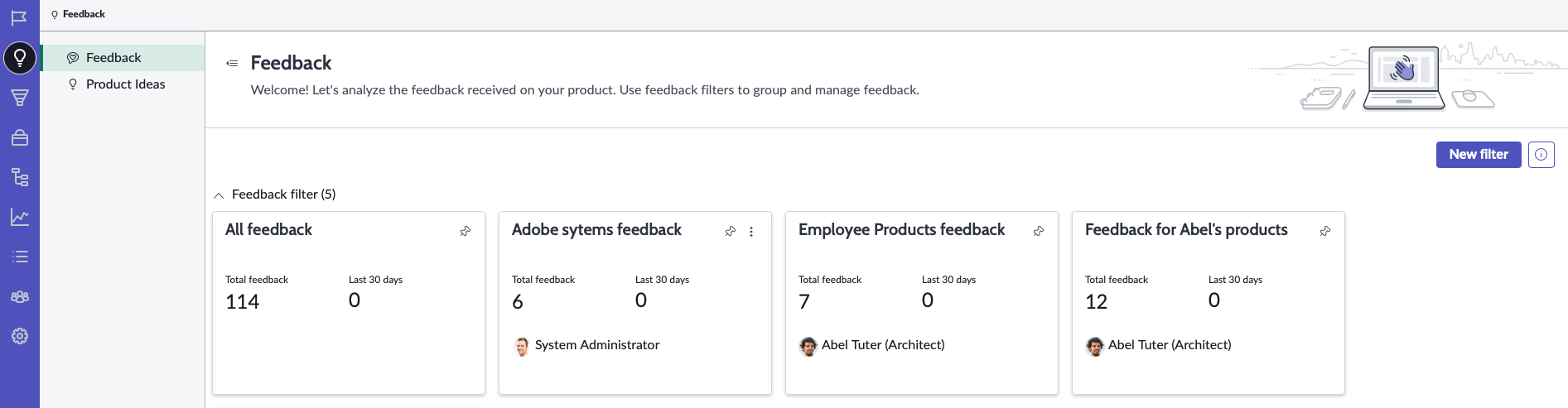Click Last 30 days label on All feedback card
1568x408 pixels.
coord(375,280)
